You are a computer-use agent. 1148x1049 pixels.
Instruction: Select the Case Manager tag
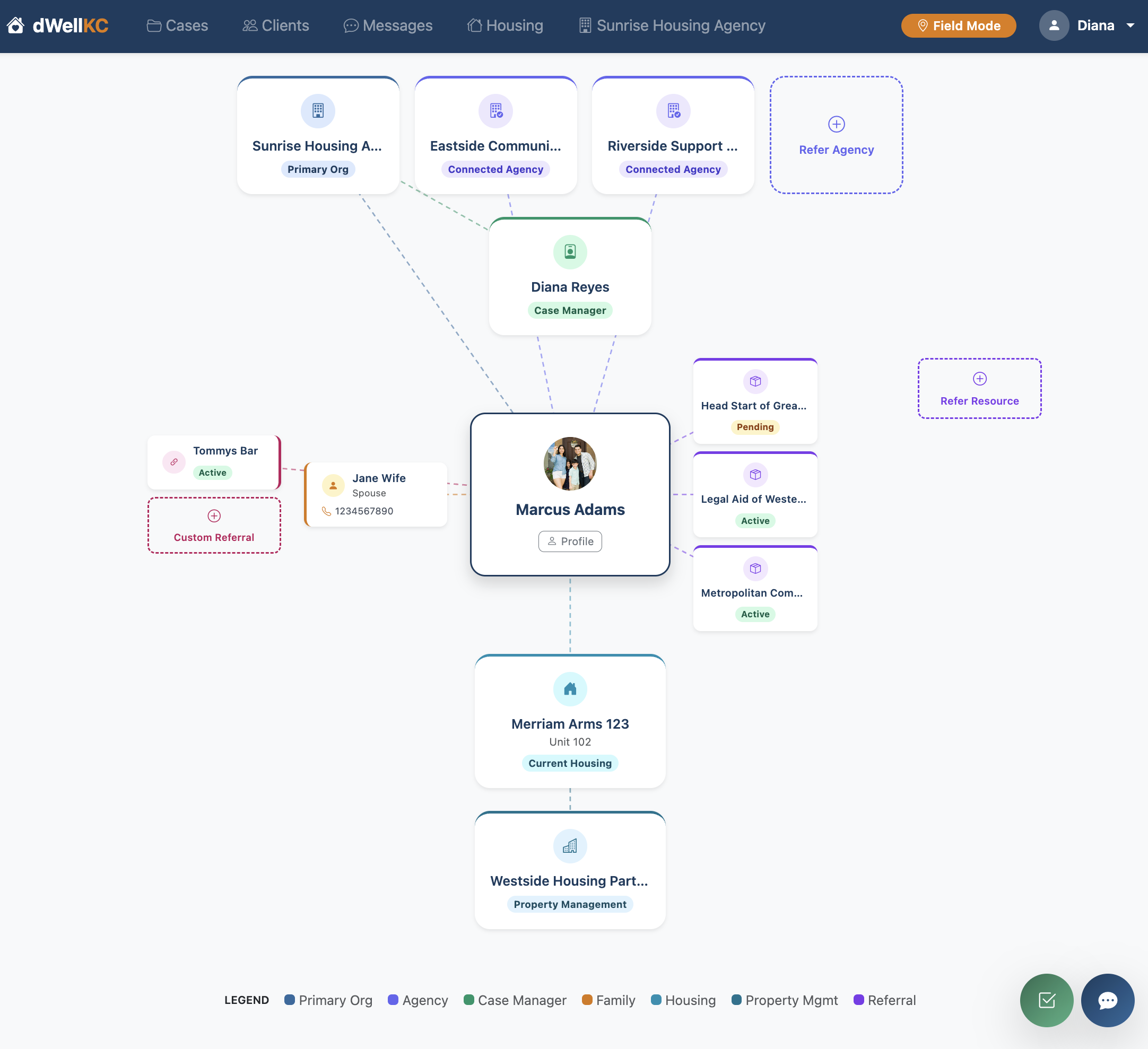click(x=570, y=310)
